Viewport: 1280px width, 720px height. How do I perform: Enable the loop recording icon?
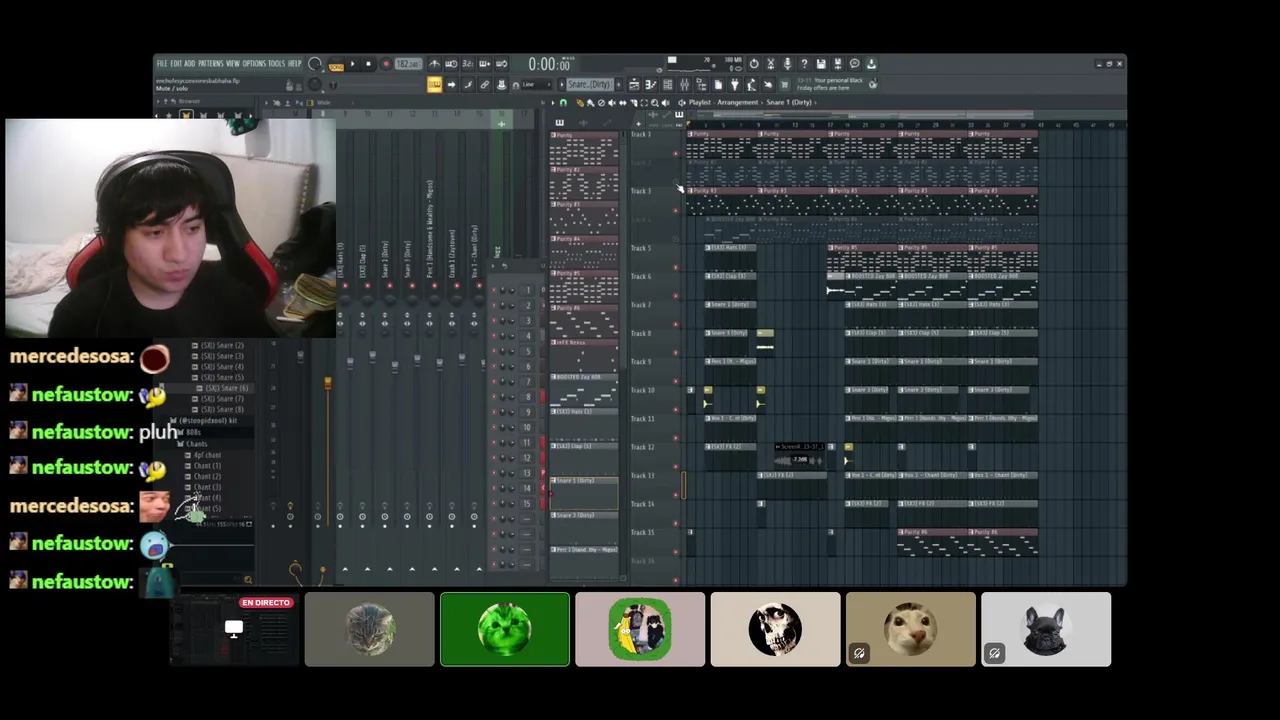coord(501,64)
